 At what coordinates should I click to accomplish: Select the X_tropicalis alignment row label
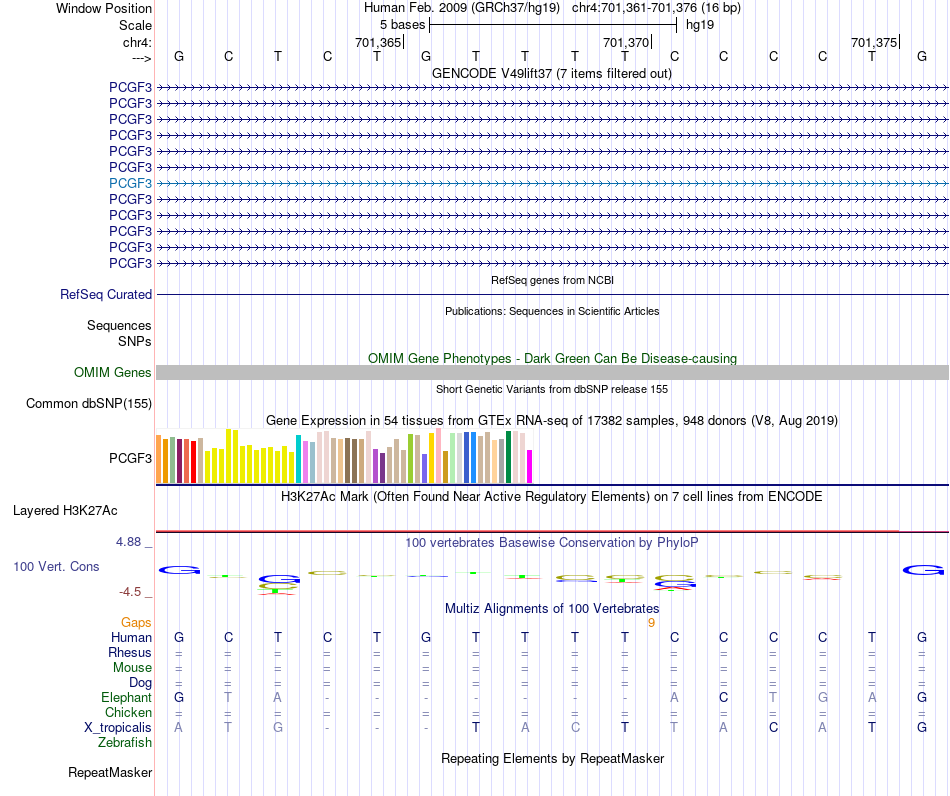(118, 728)
